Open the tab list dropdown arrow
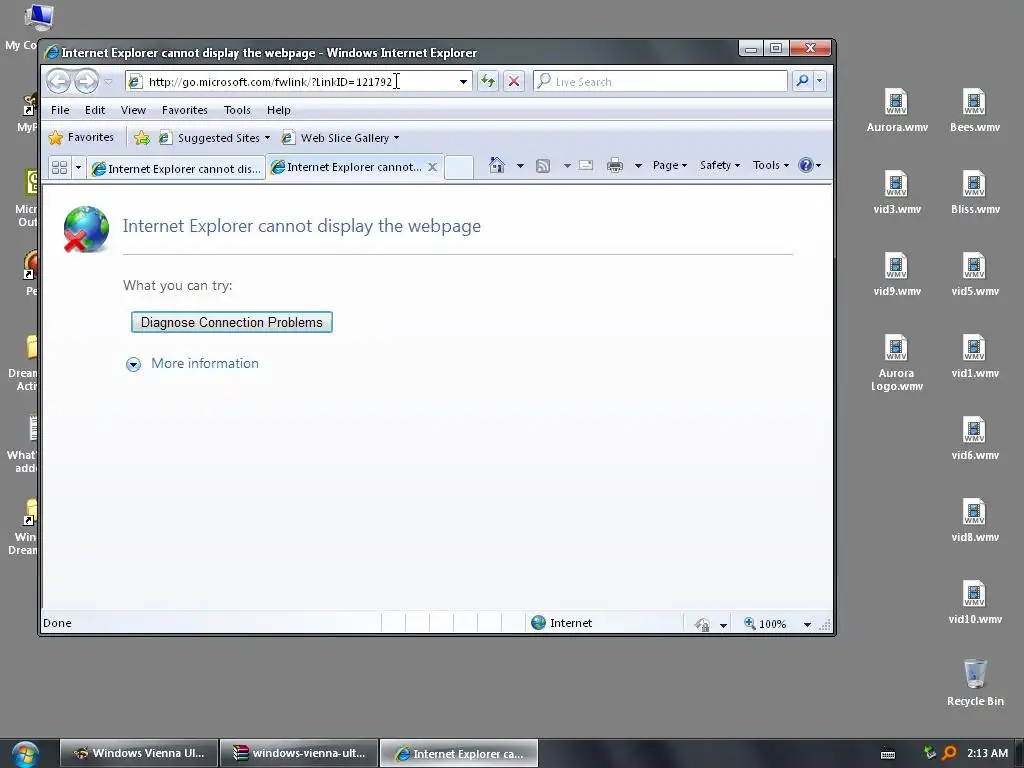This screenshot has width=1024, height=768. (78, 168)
